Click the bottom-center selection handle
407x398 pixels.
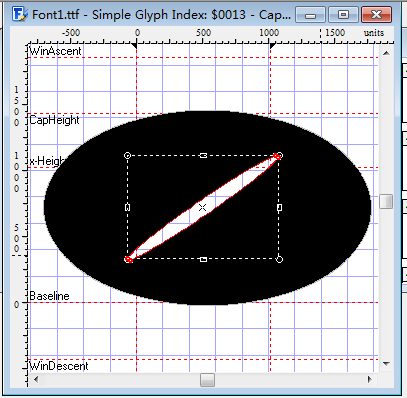click(203, 259)
